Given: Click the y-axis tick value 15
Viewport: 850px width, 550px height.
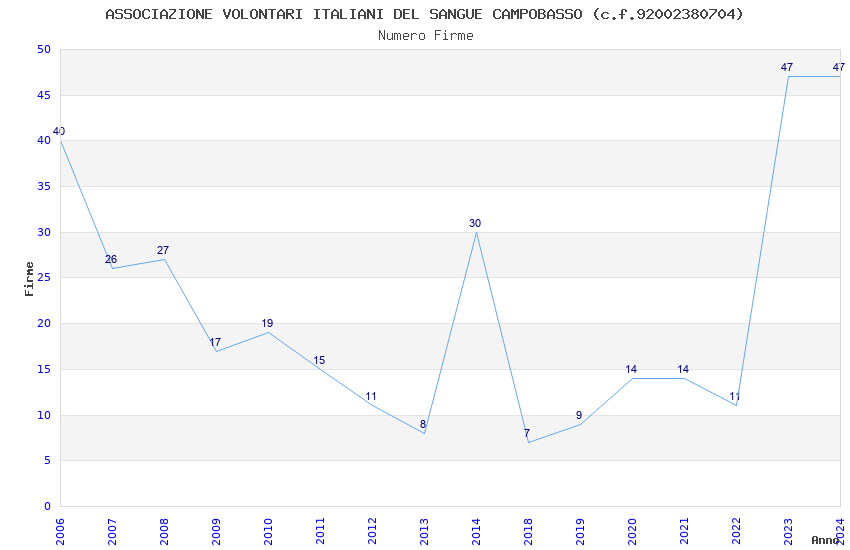Looking at the screenshot, I should pos(44,370).
